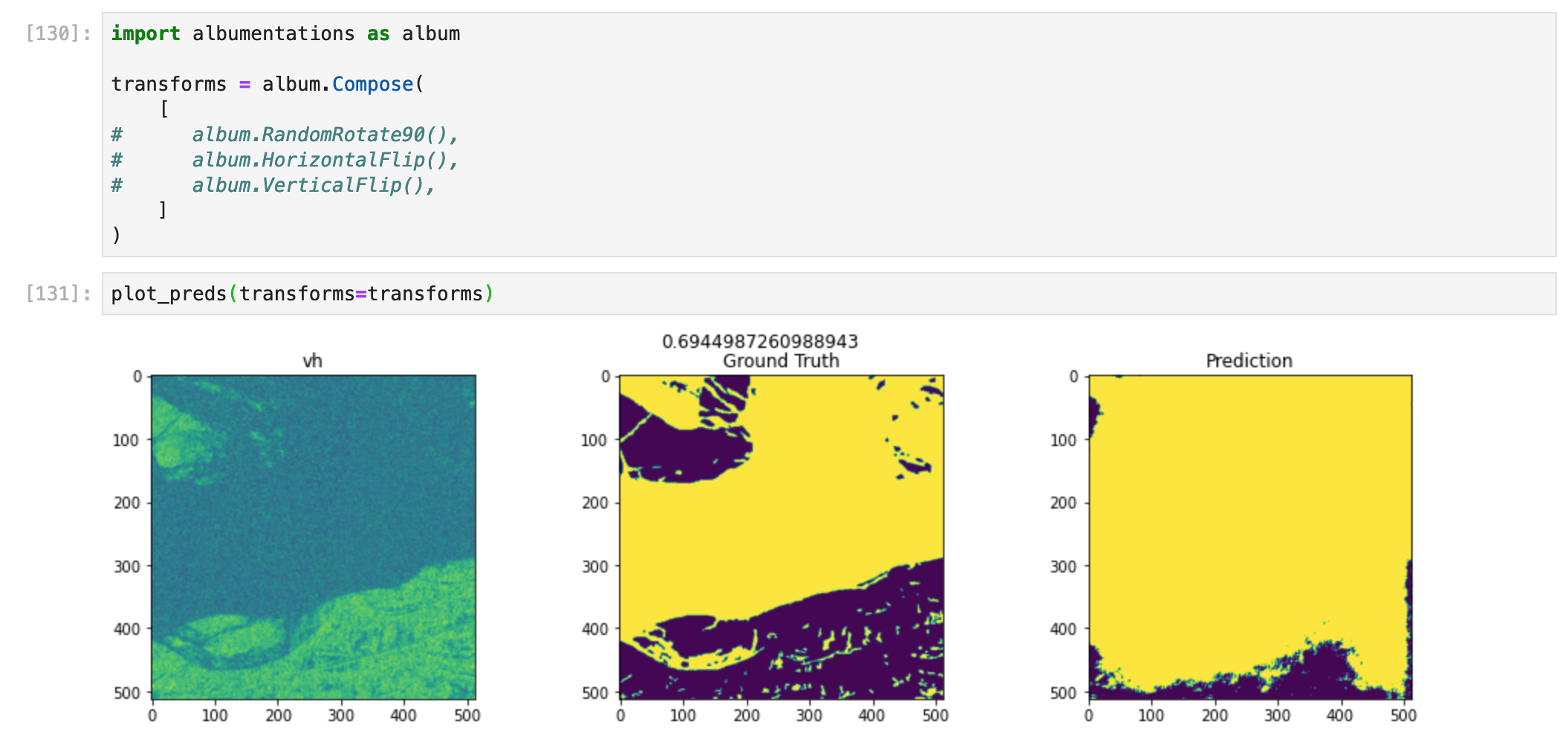Click the Prediction mask plot

pyautogui.click(x=1250, y=537)
